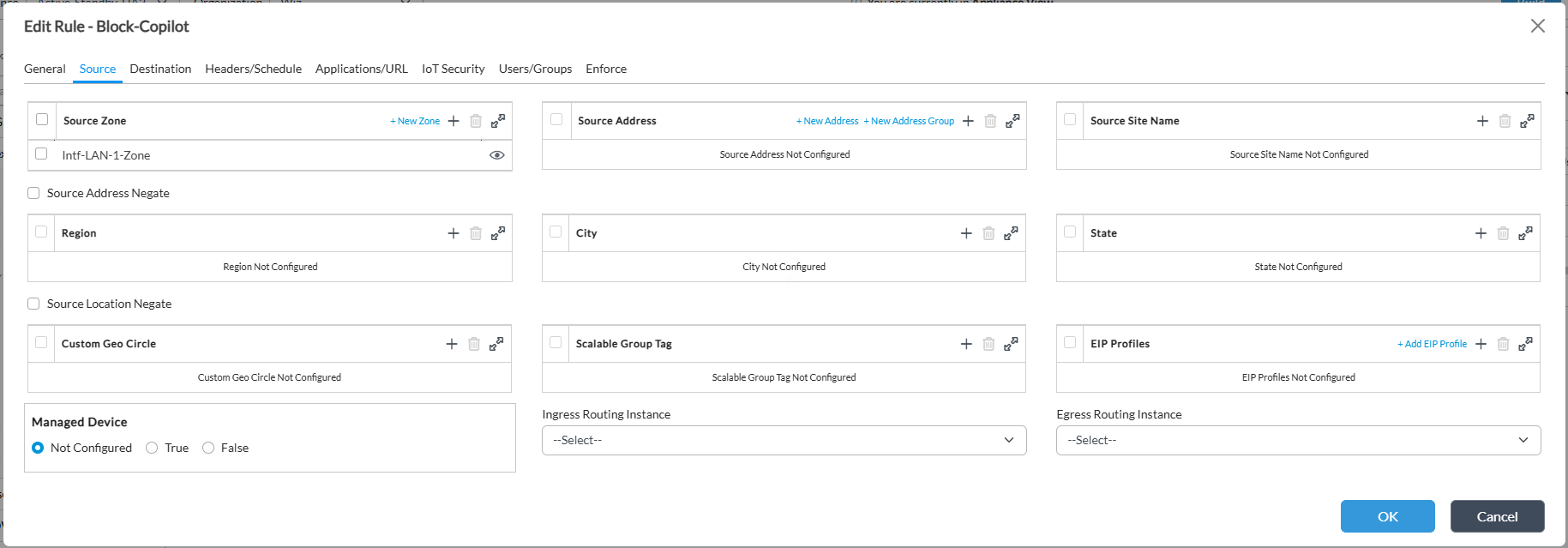Open the Headers/Schedule tab
This screenshot has height=548, width=1568.
click(254, 69)
